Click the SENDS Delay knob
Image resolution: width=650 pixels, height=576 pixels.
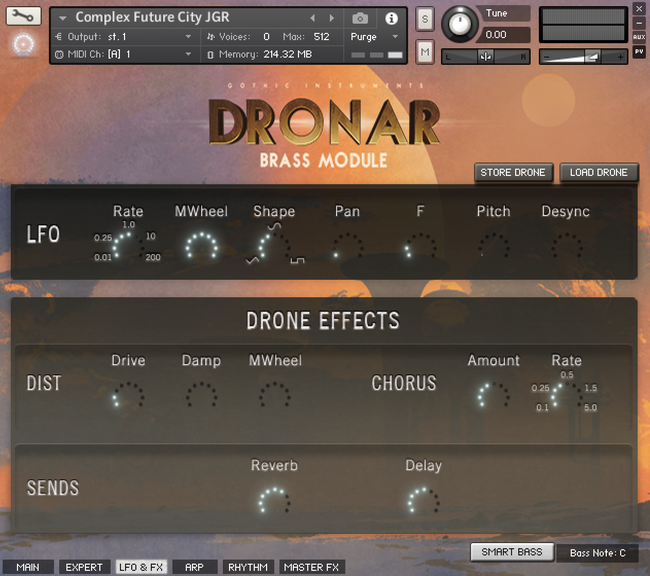(423, 500)
